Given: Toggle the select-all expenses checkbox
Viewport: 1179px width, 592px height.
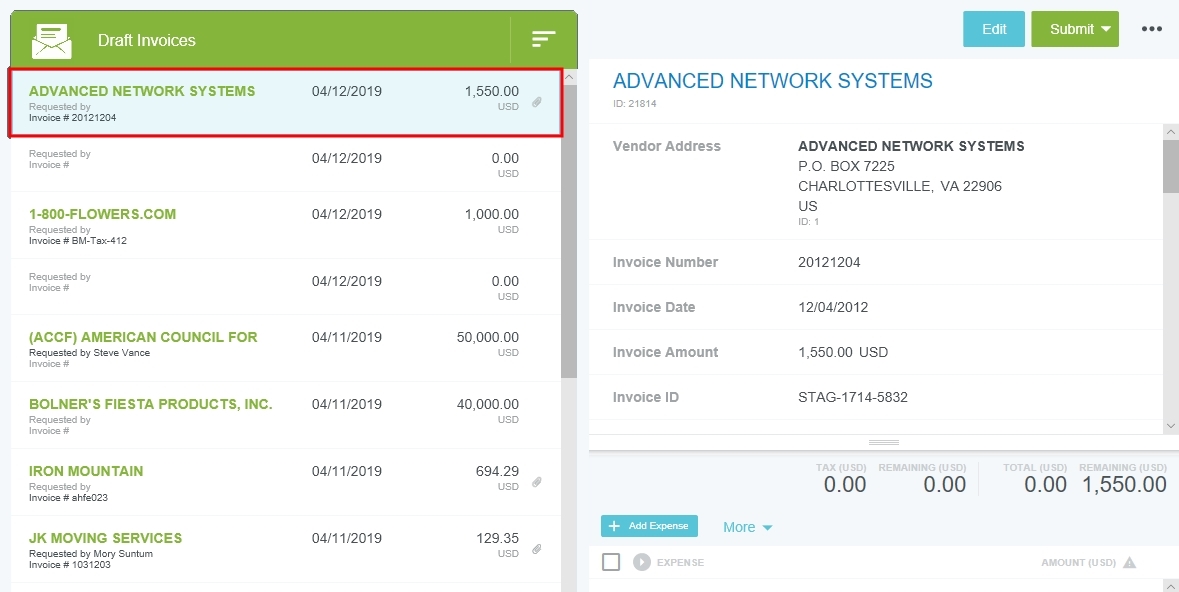Looking at the screenshot, I should point(611,562).
